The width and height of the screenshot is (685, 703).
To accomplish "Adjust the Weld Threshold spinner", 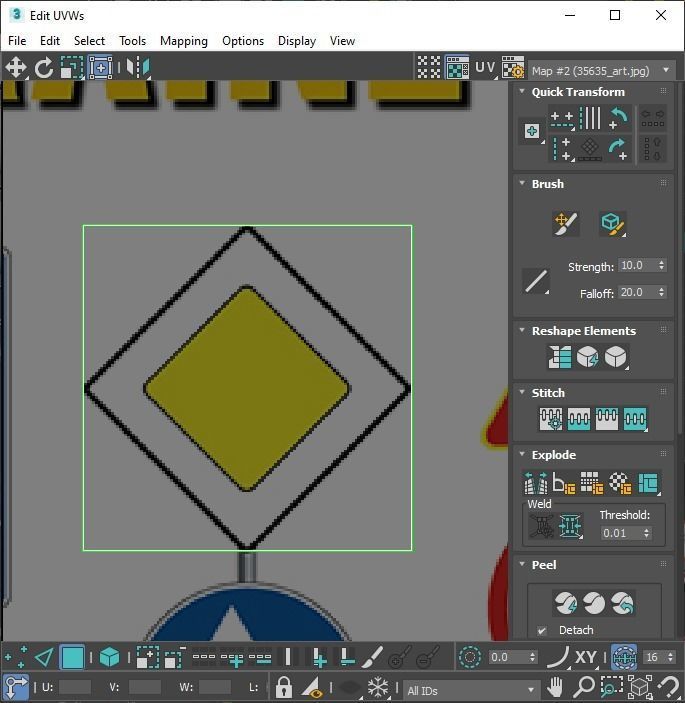I will point(646,533).
